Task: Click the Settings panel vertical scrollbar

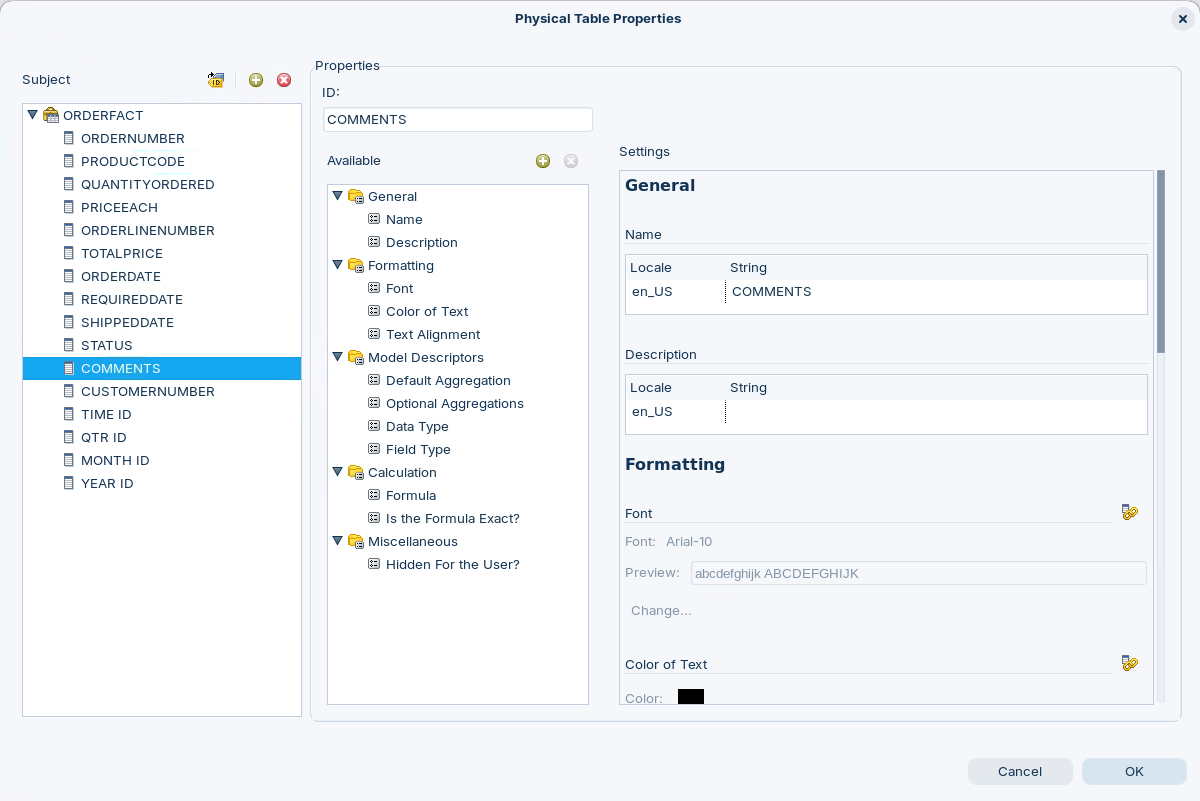Action: pos(1161,262)
